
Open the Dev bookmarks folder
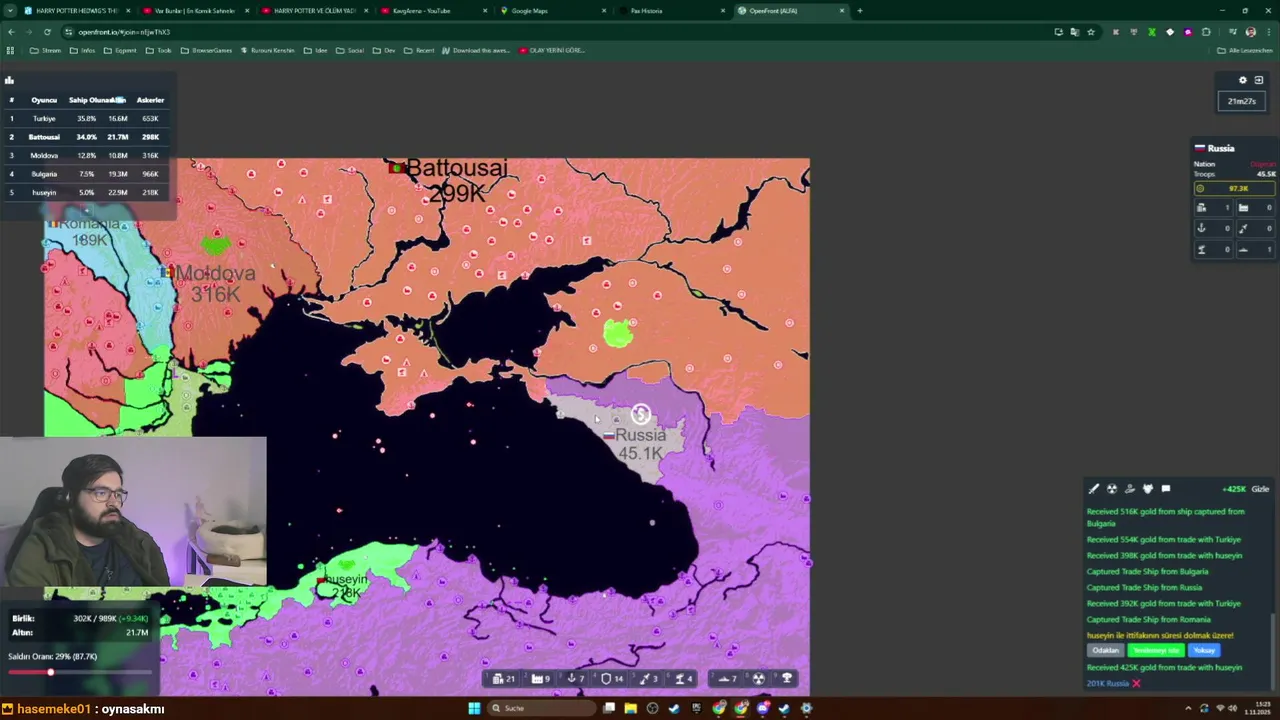tap(384, 50)
